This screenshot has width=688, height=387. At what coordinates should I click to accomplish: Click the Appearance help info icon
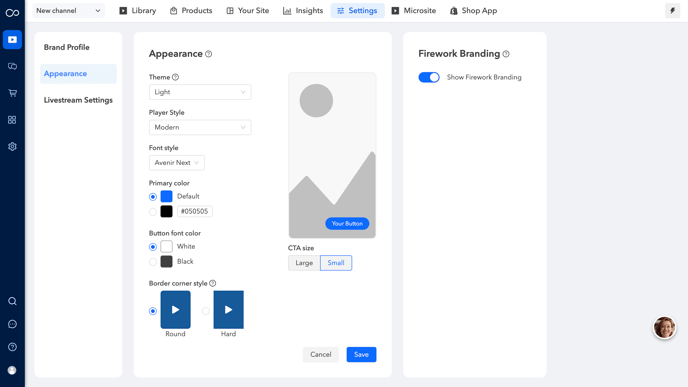[x=208, y=54]
